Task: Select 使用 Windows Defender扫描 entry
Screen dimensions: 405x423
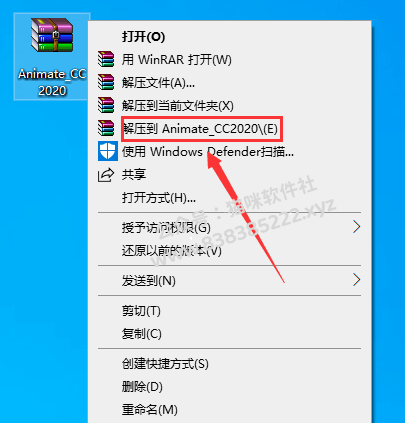Action: point(208,152)
